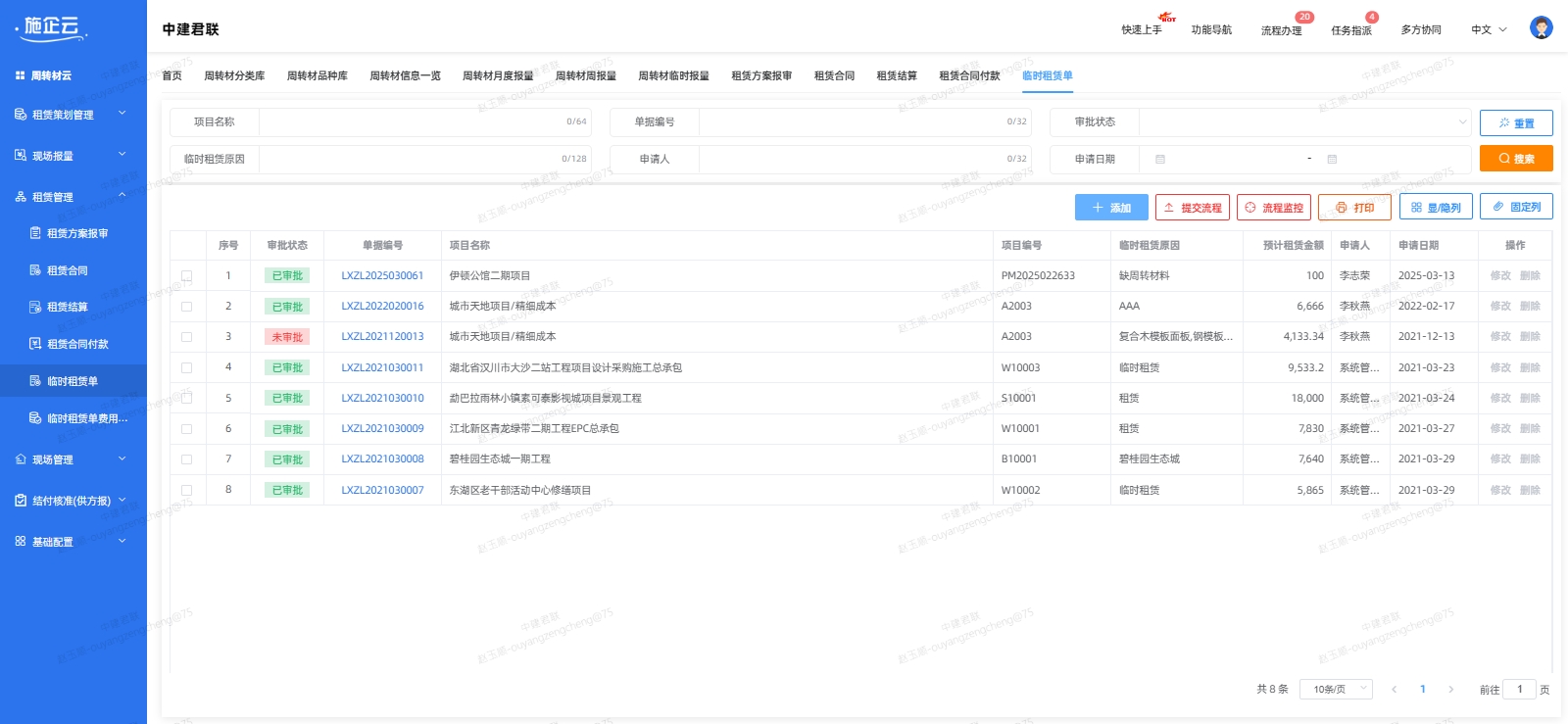Select row 7 checkbox
This screenshot has width=1568, height=724.
[x=186, y=459]
